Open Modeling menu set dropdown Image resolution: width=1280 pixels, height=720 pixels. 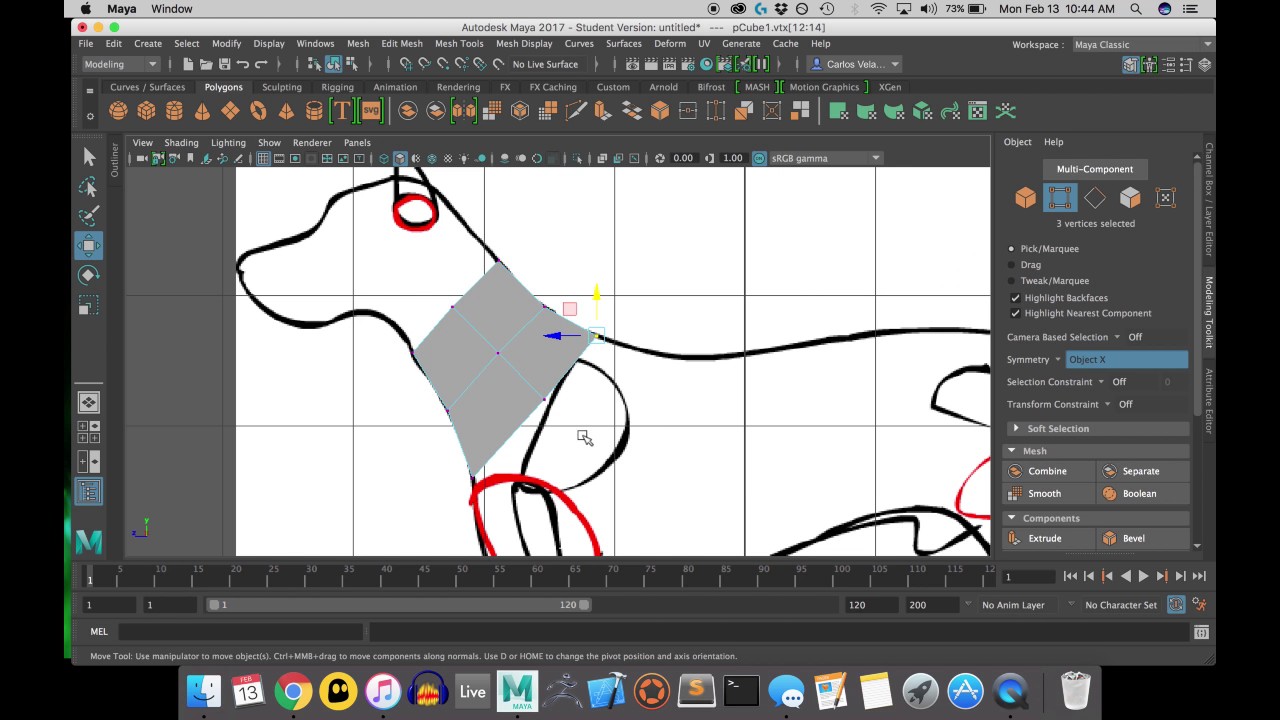(x=120, y=64)
